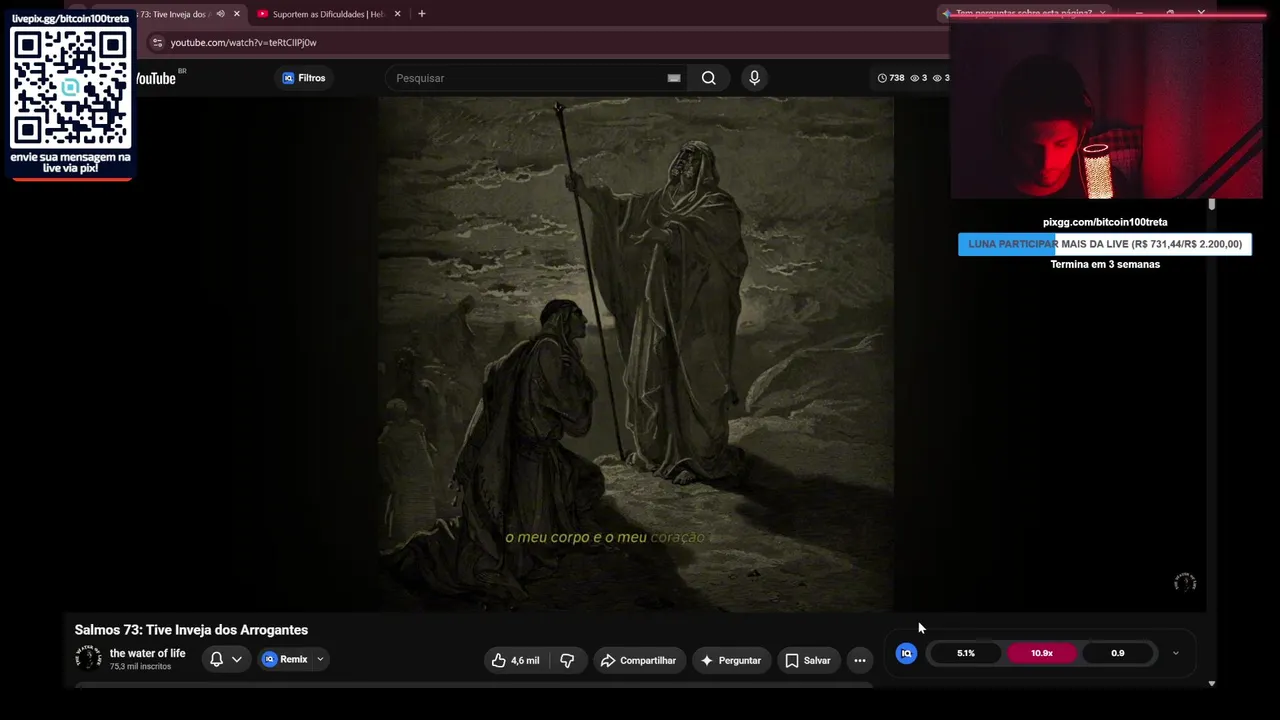
Task: Click the 10.9x red stat pill
Action: (x=1042, y=653)
